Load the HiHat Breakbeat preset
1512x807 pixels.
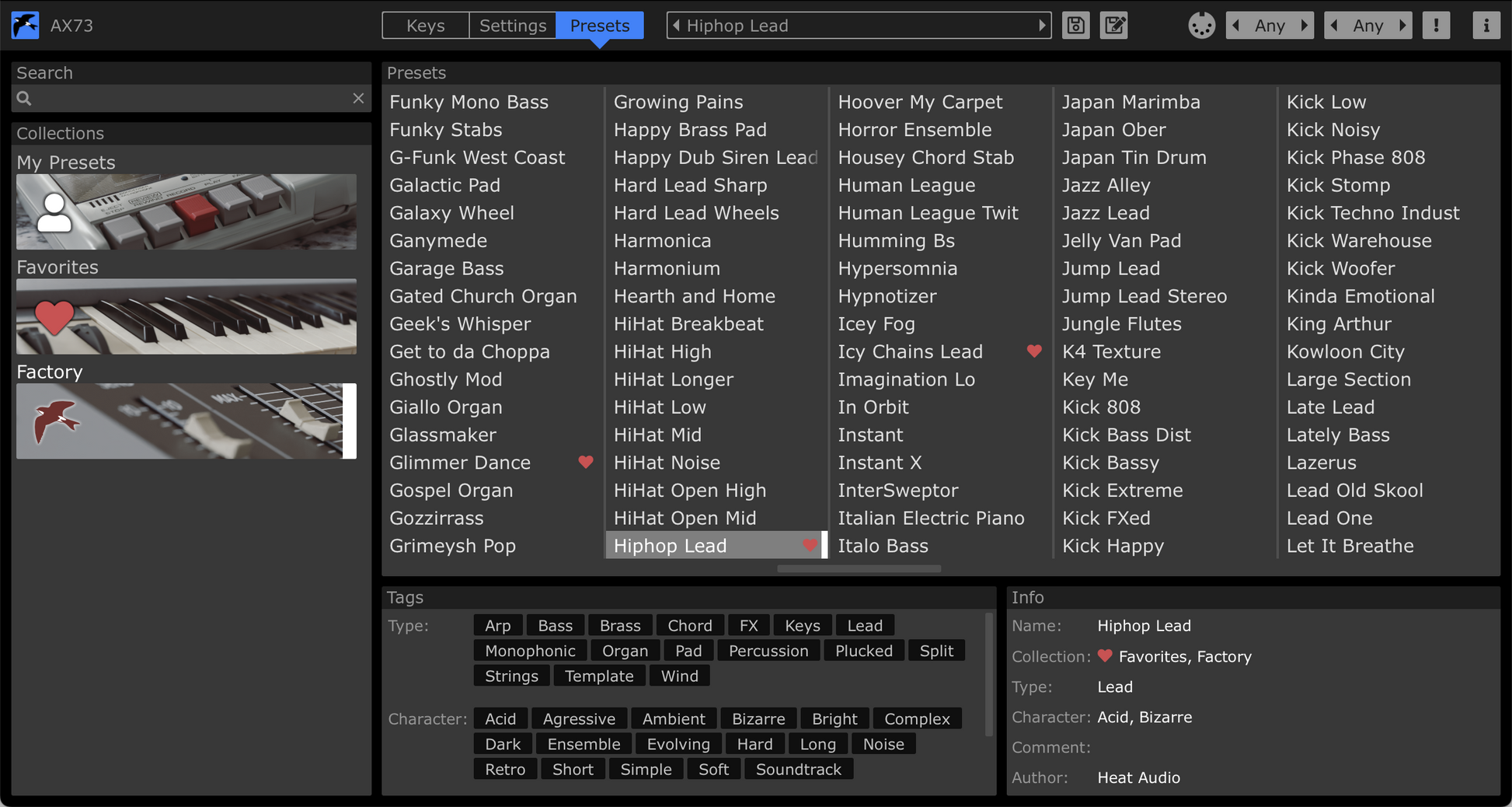click(x=688, y=323)
